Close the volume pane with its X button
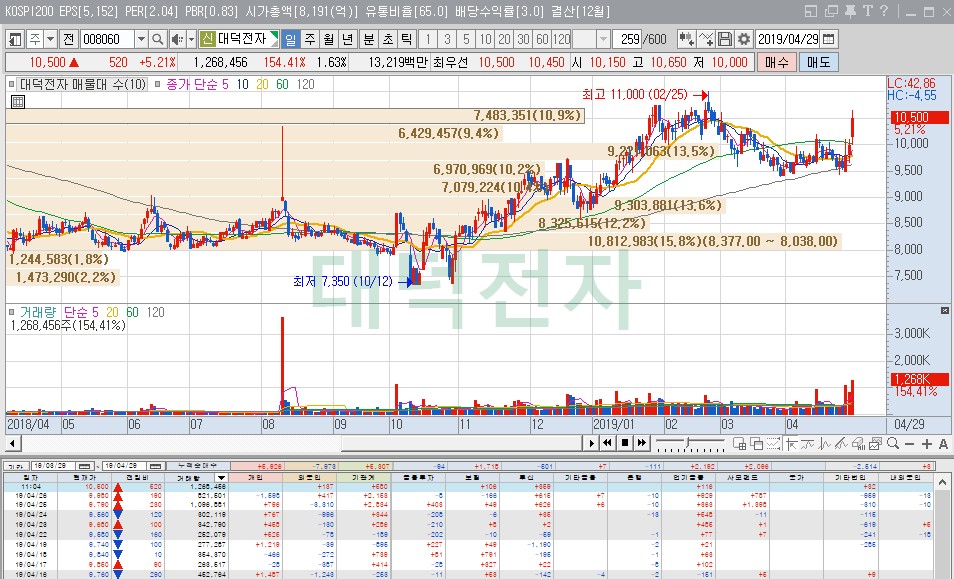Viewport: 954px width, 579px height. 944,311
